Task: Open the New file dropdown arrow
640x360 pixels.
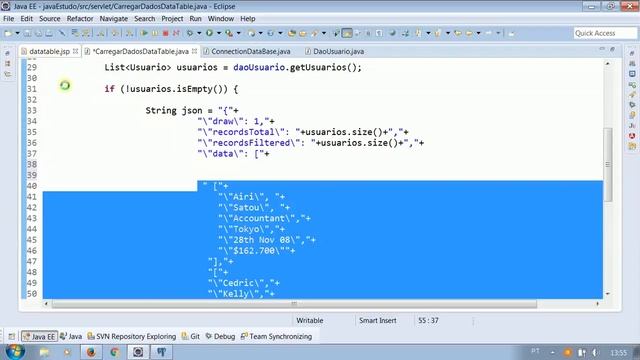Action: point(17,33)
